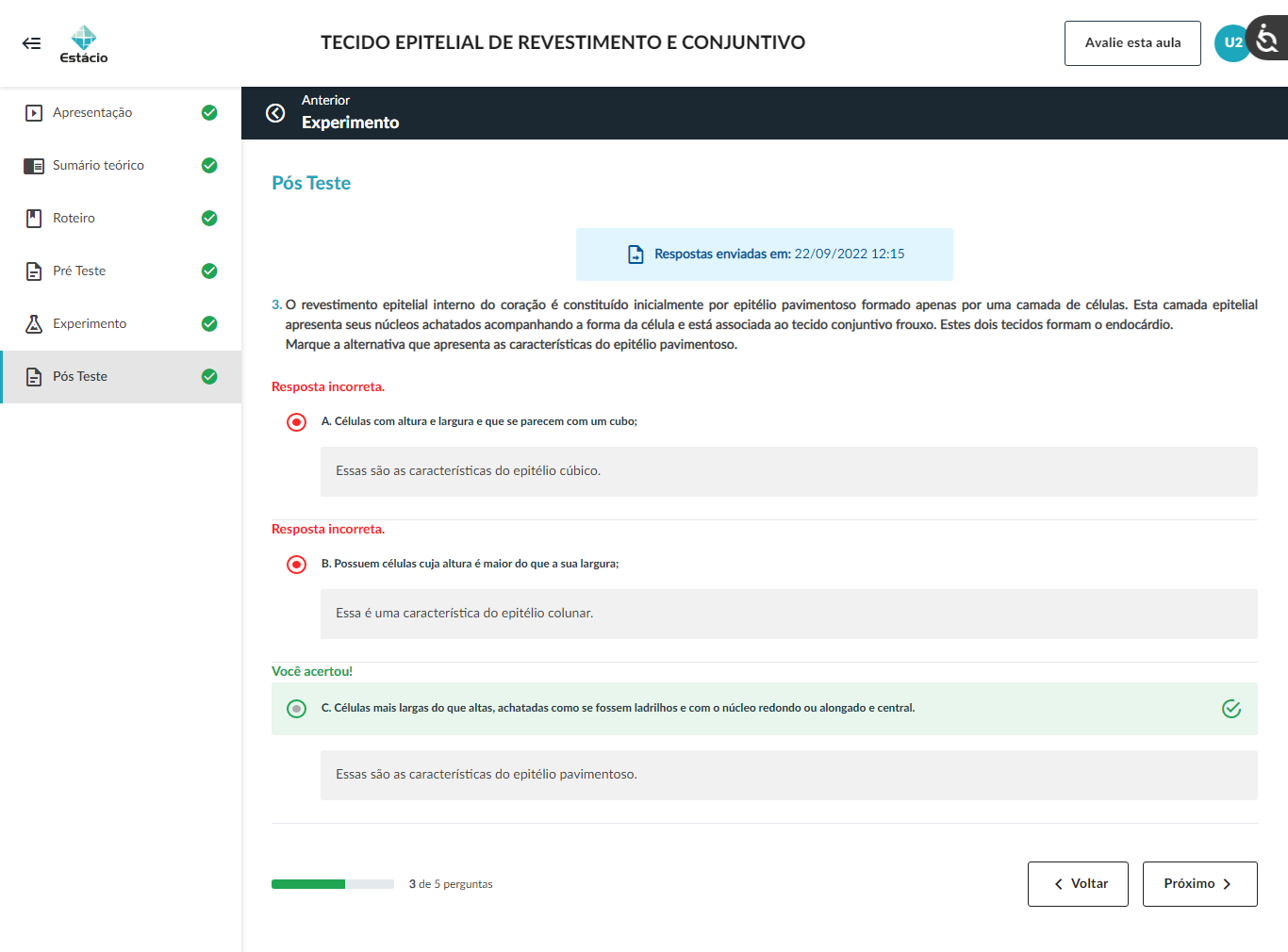Click the U2 user avatar
The image size is (1288, 952).
tap(1231, 42)
